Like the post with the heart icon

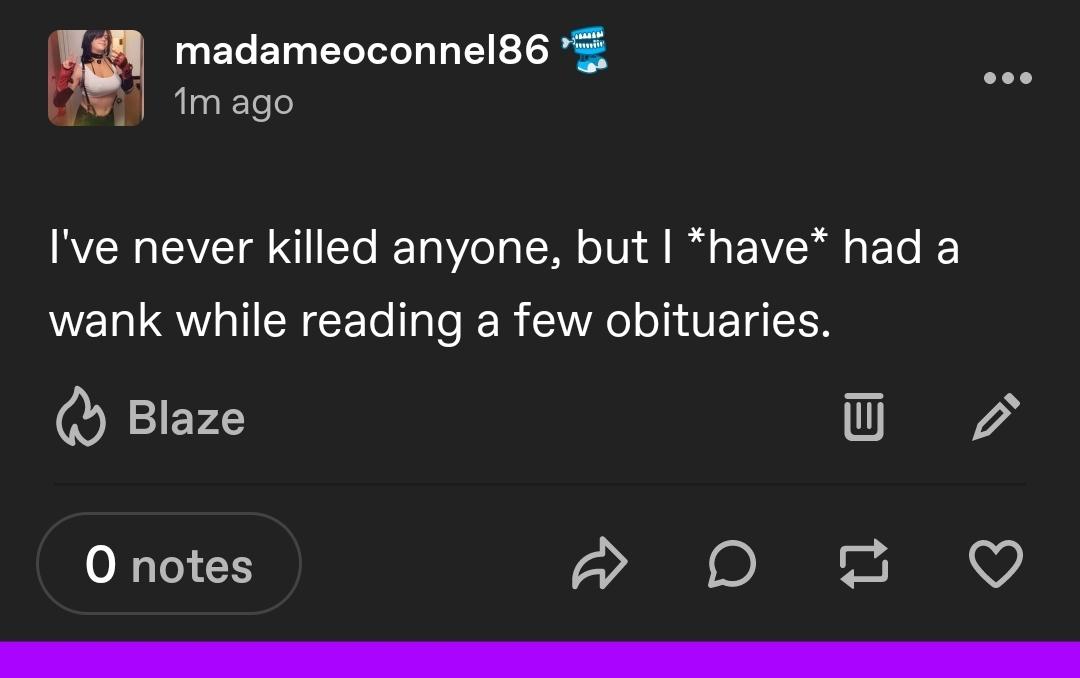coord(996,563)
